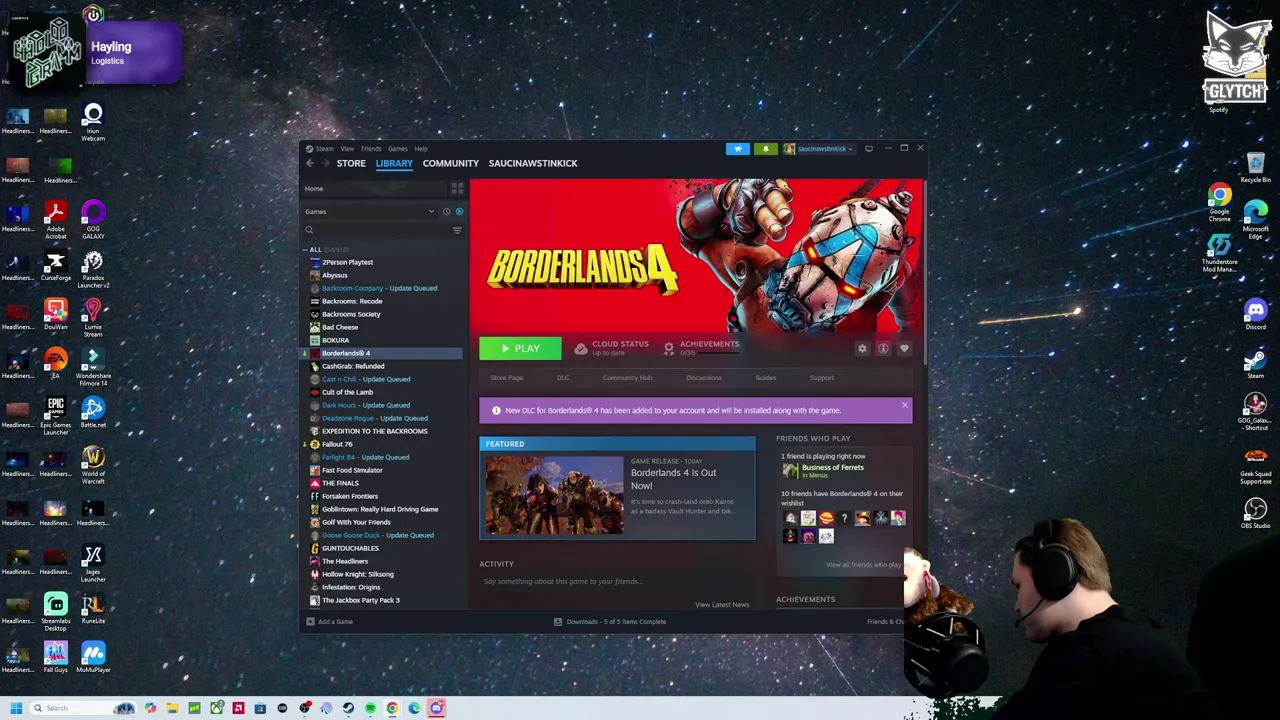Click the blue announcements megaphone icon

[738, 149]
